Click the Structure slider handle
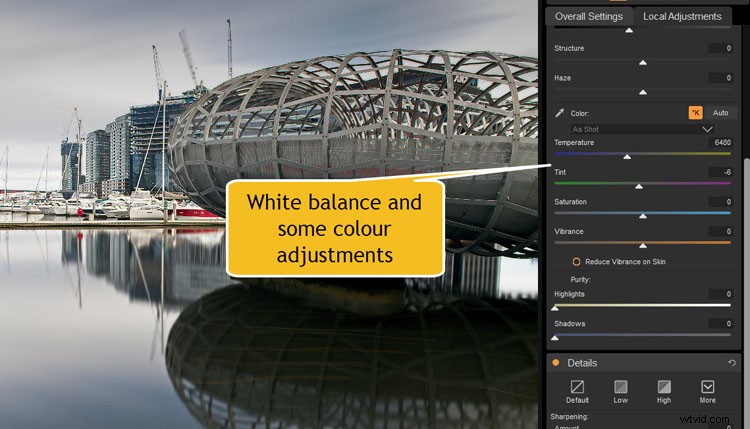750x429 pixels. 643,62
